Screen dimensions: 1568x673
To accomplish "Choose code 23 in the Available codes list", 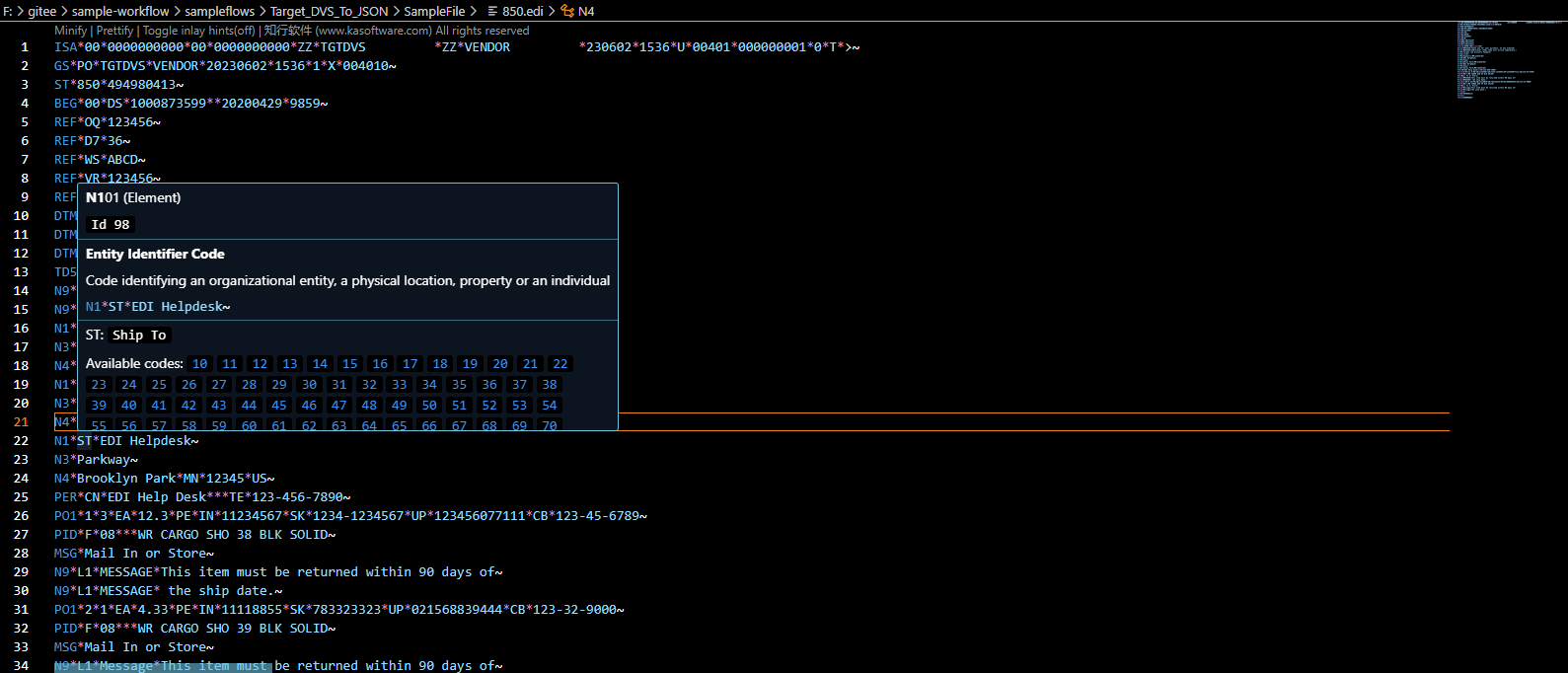I will tap(99, 385).
